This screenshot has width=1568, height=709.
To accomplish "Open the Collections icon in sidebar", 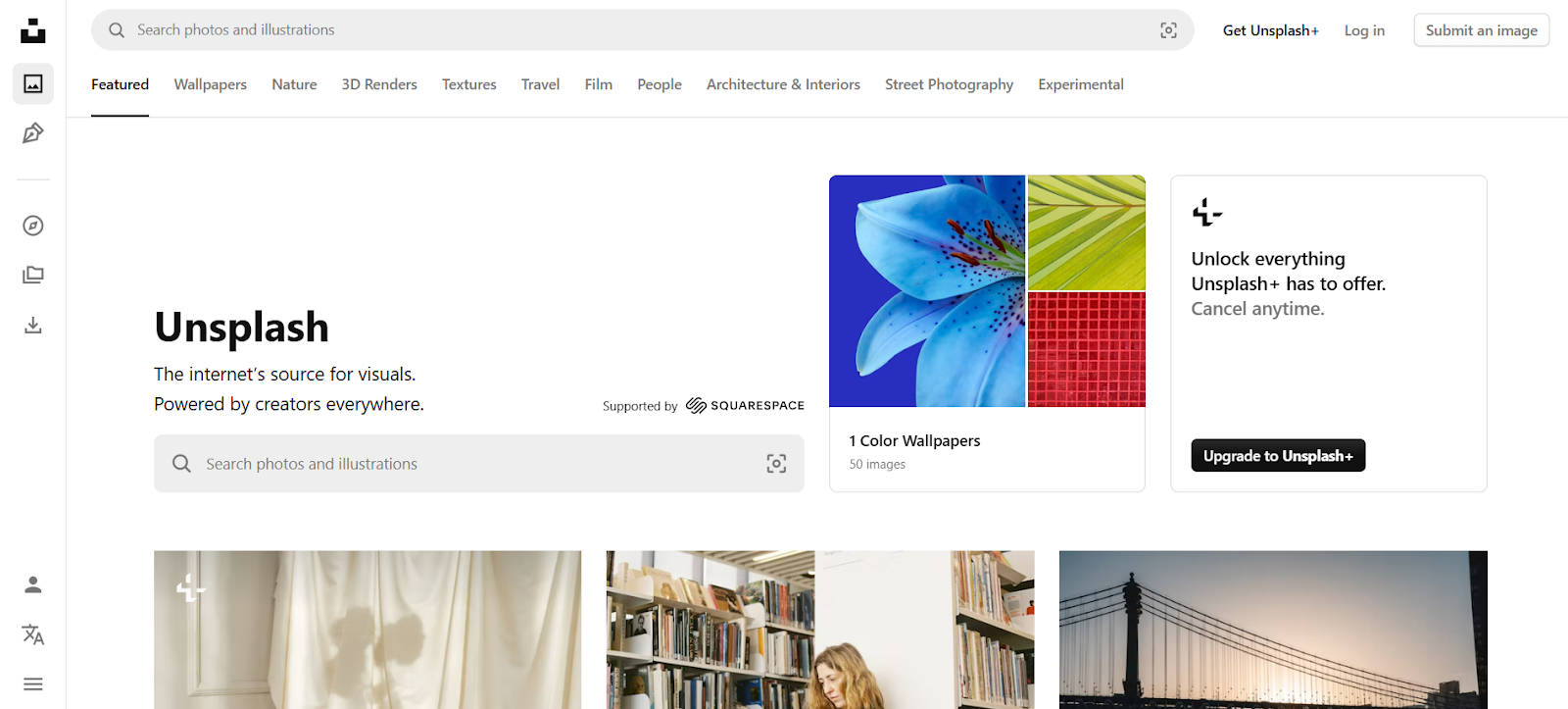I will click(x=33, y=276).
